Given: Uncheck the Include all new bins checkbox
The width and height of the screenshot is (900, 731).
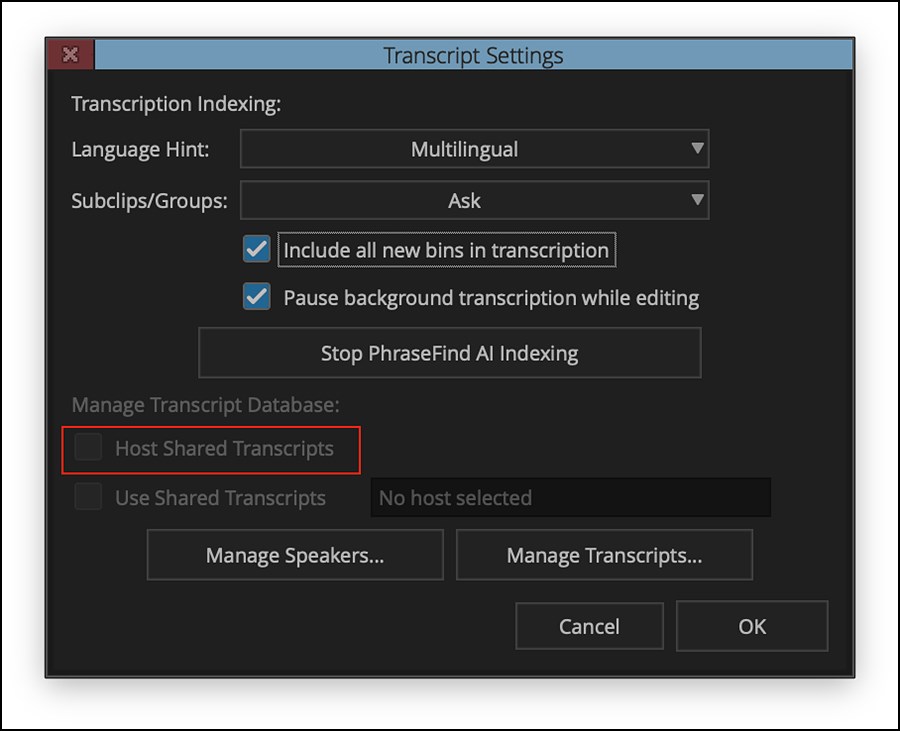Looking at the screenshot, I should 257,249.
